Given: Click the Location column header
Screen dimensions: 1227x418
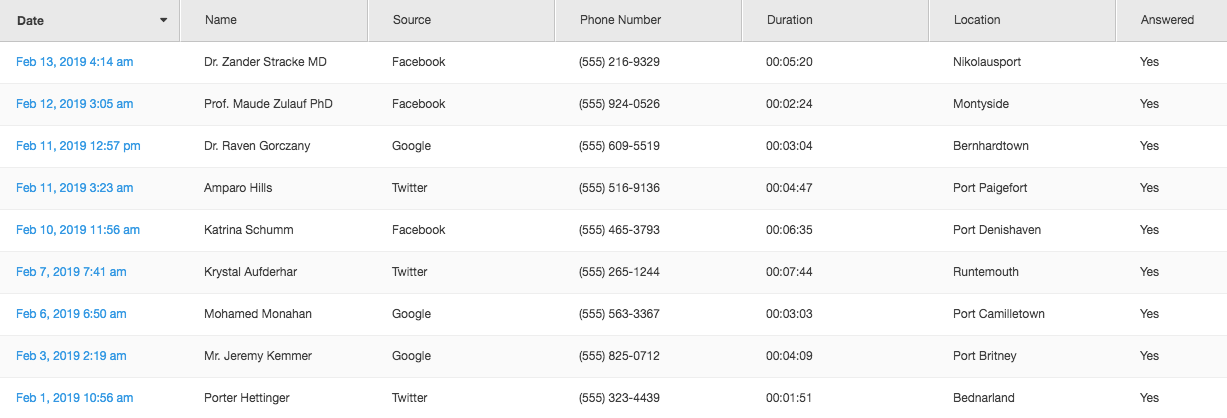Looking at the screenshot, I should [977, 20].
